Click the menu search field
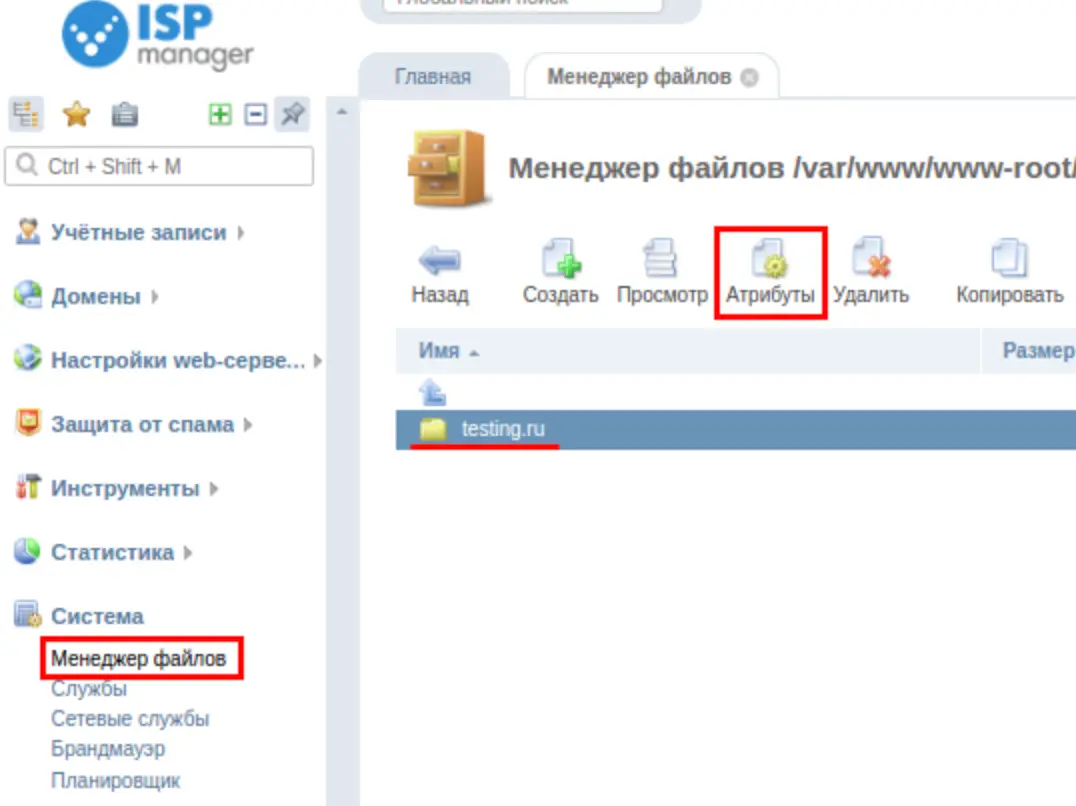This screenshot has width=1076, height=806. (x=159, y=166)
